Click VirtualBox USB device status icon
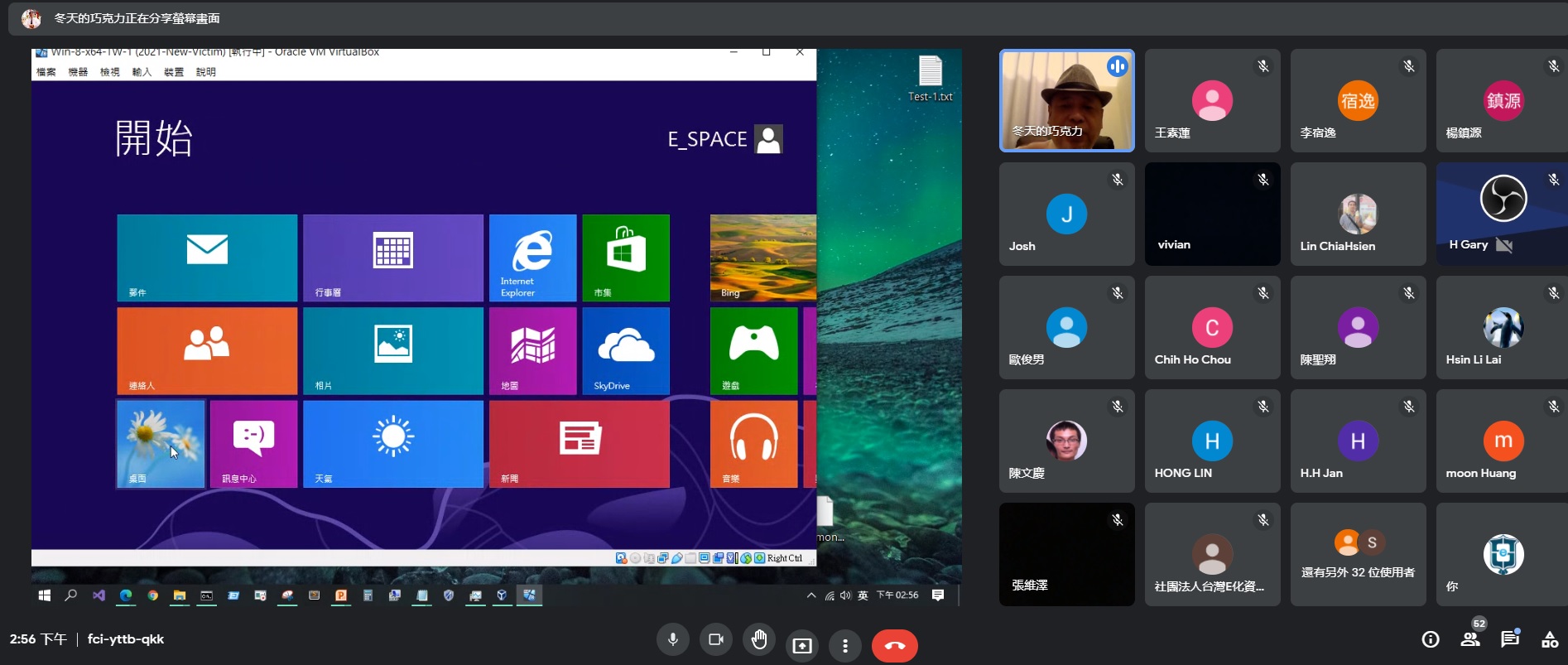The image size is (1568, 665). [x=677, y=558]
